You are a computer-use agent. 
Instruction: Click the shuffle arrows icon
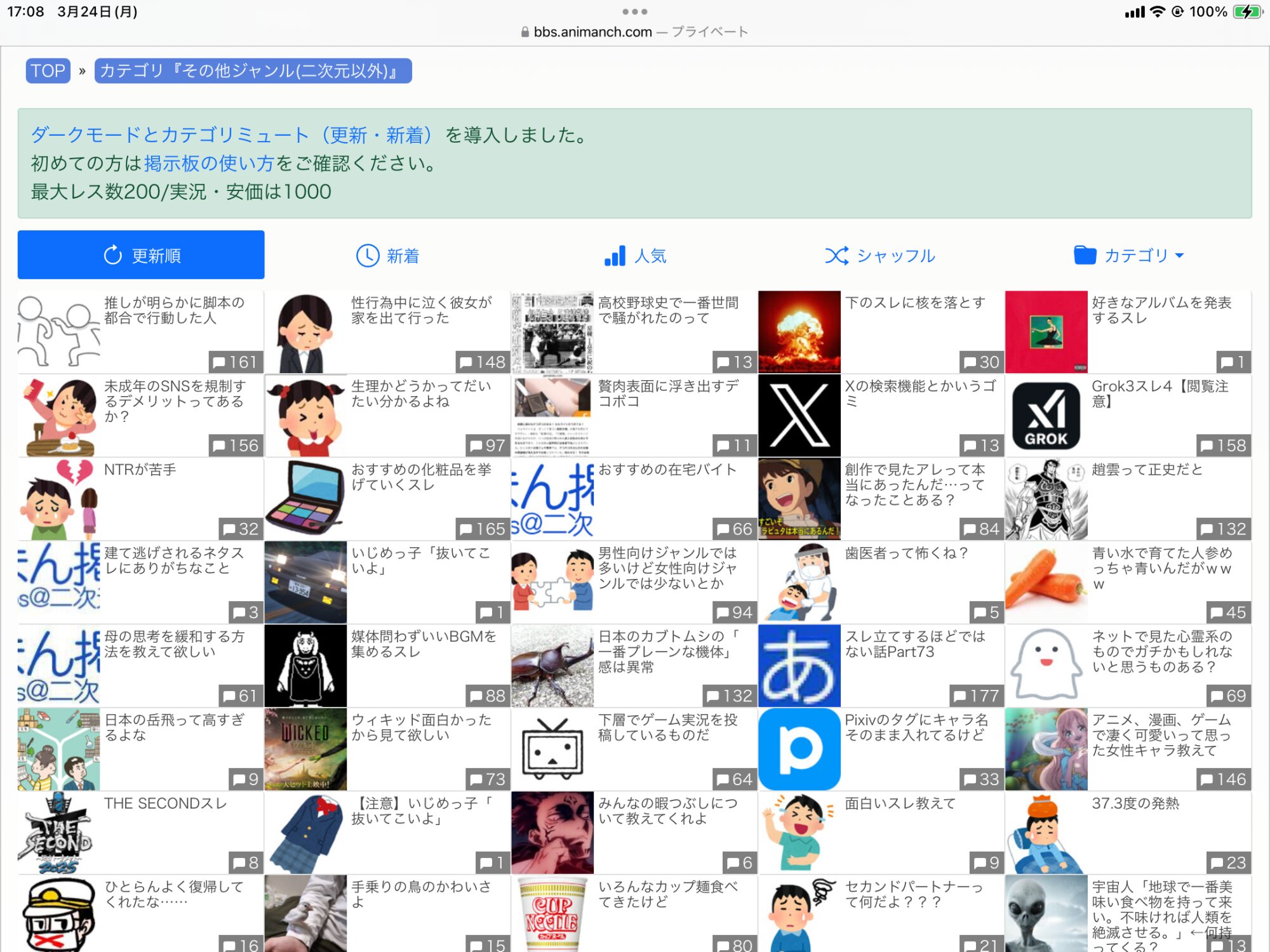click(836, 256)
